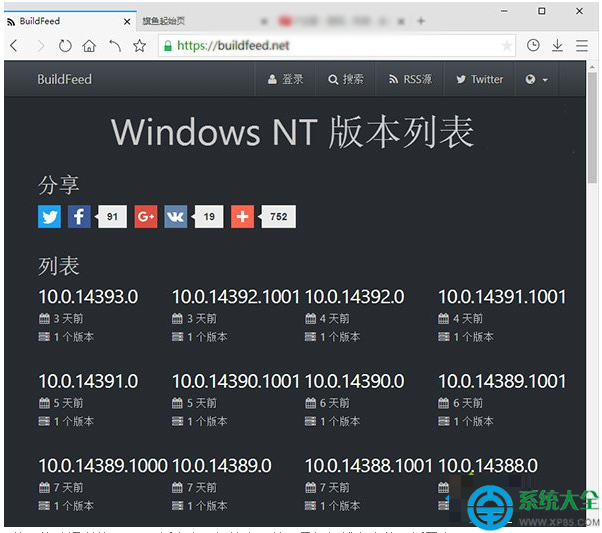Share via the Twitter bird icon

[x=49, y=217]
